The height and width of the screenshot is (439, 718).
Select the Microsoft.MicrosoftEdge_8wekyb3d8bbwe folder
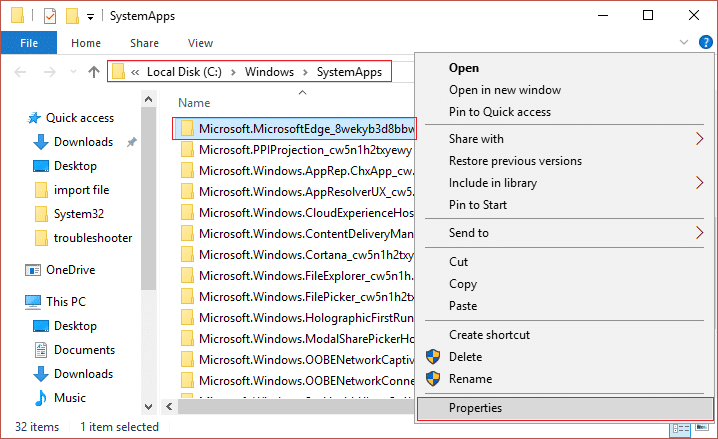pyautogui.click(x=294, y=129)
